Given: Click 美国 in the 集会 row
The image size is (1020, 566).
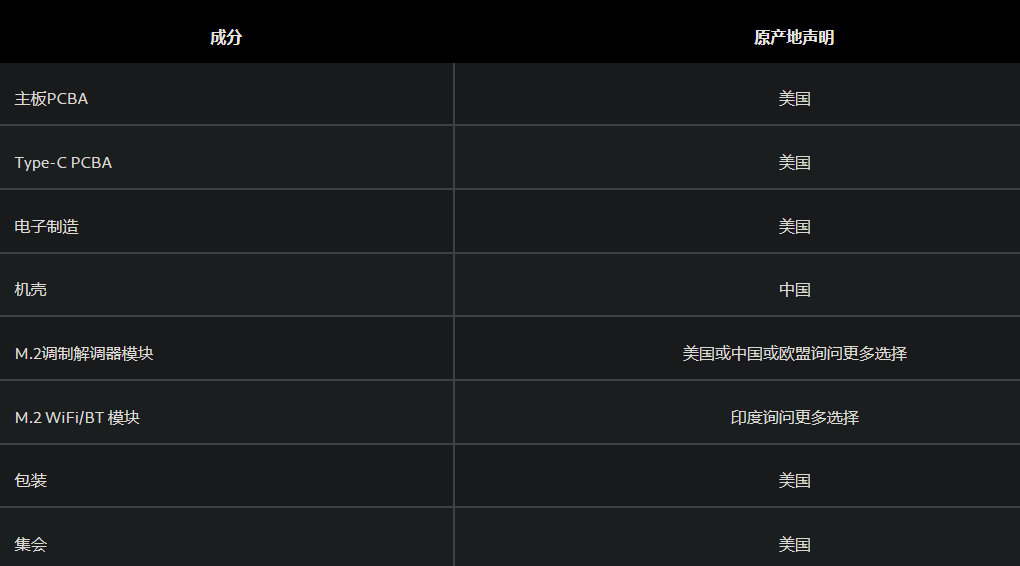Looking at the screenshot, I should (794, 545).
